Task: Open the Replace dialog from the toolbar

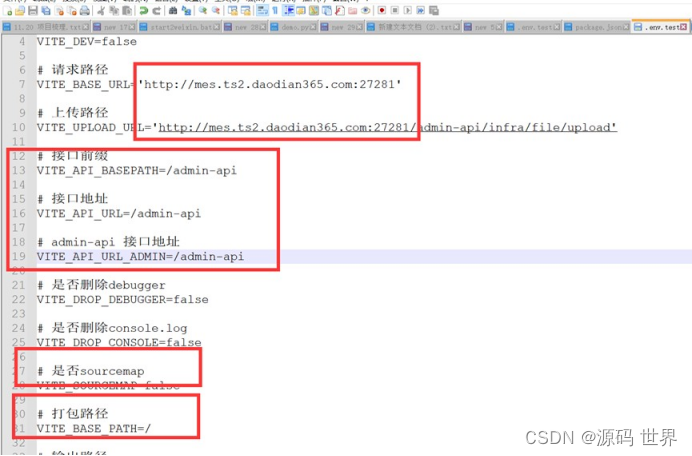Action: tap(186, 11)
